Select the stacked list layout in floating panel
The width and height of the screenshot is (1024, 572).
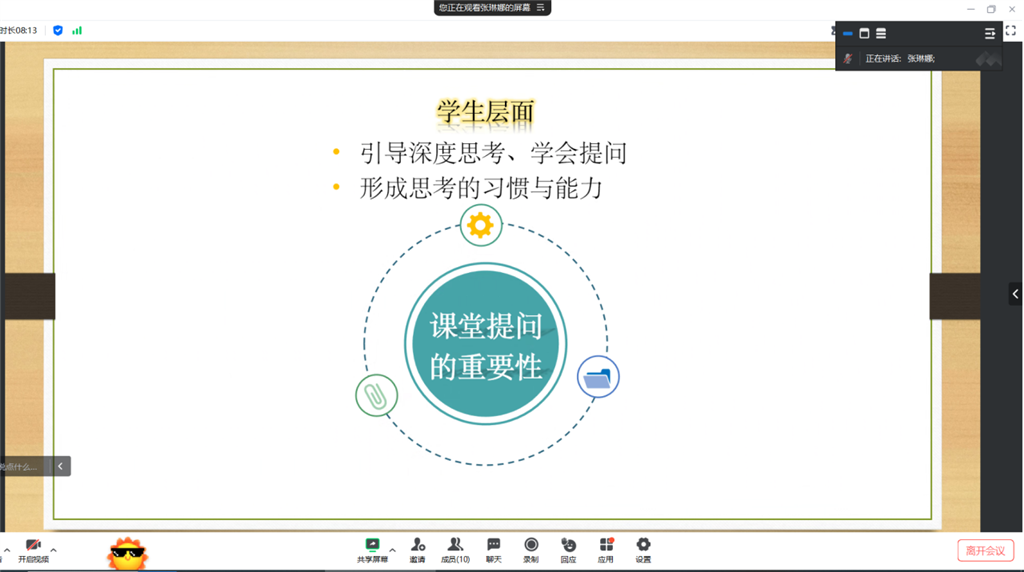coord(881,34)
